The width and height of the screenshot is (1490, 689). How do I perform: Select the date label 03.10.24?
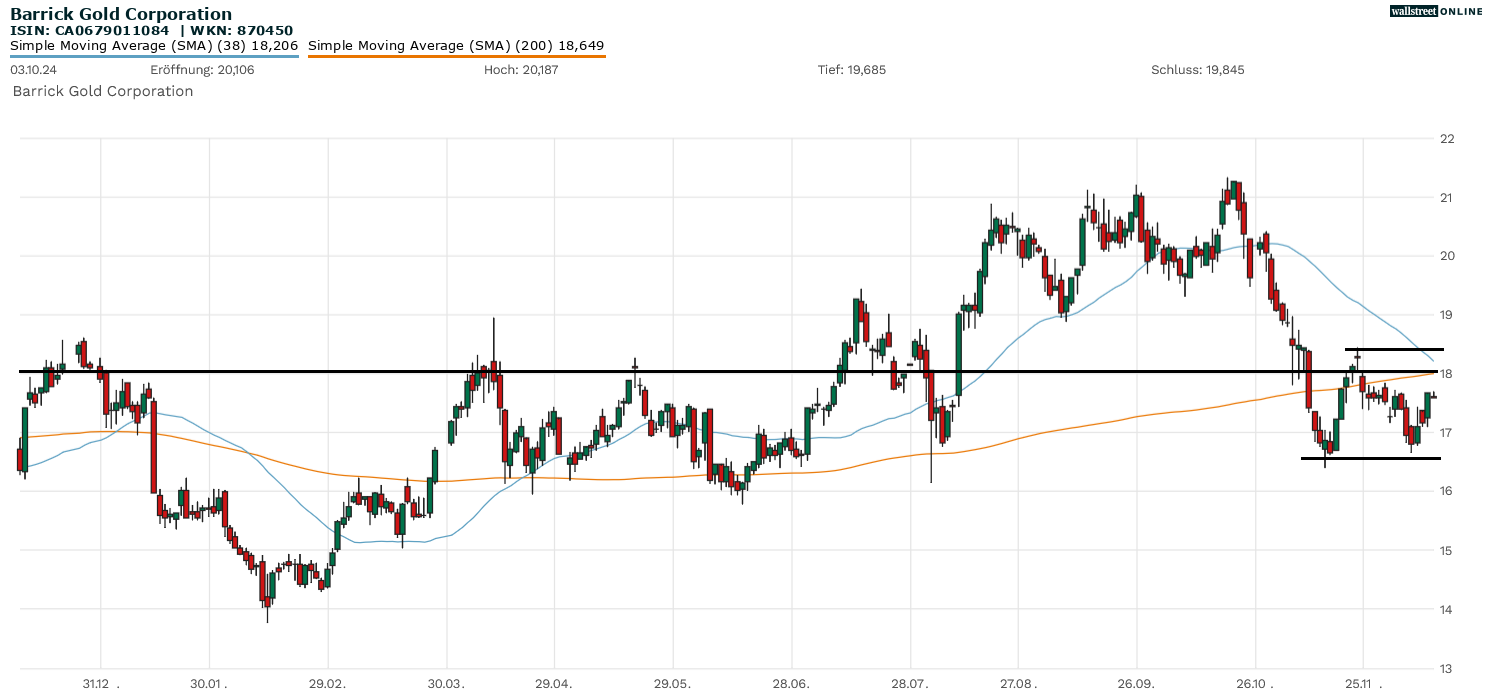[32, 70]
